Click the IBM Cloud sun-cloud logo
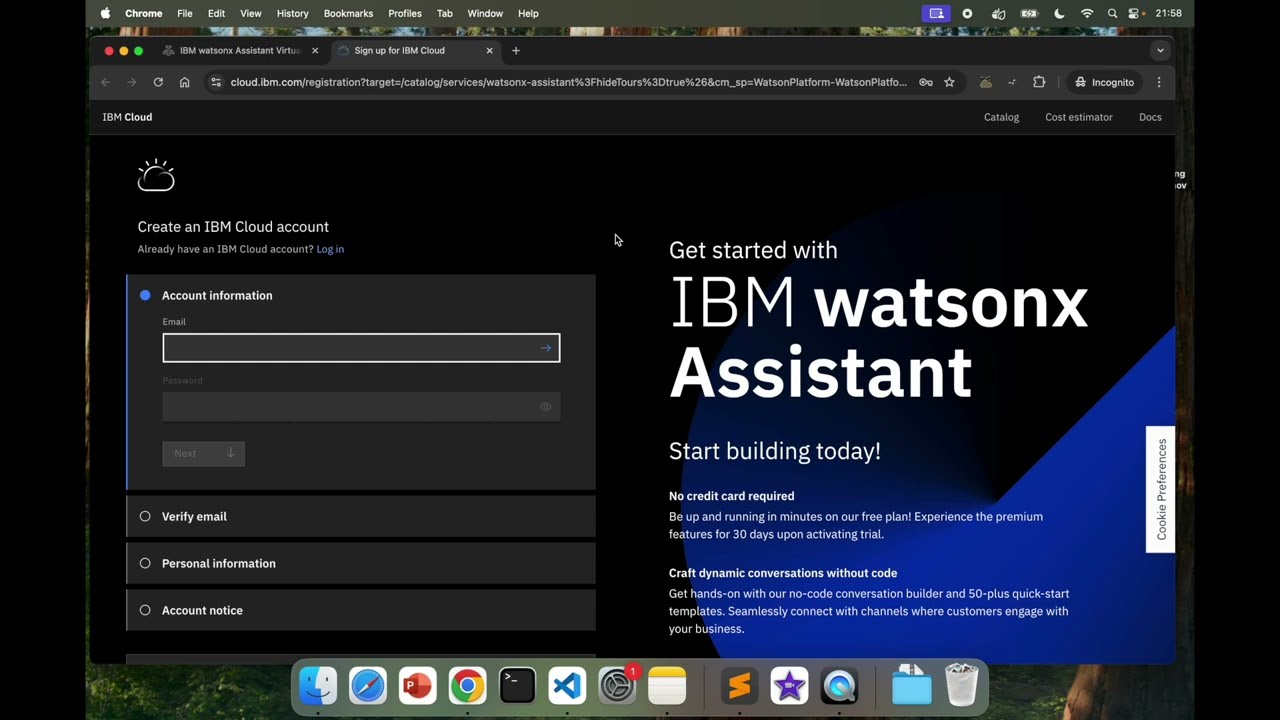The height and width of the screenshot is (720, 1280). pyautogui.click(x=156, y=175)
